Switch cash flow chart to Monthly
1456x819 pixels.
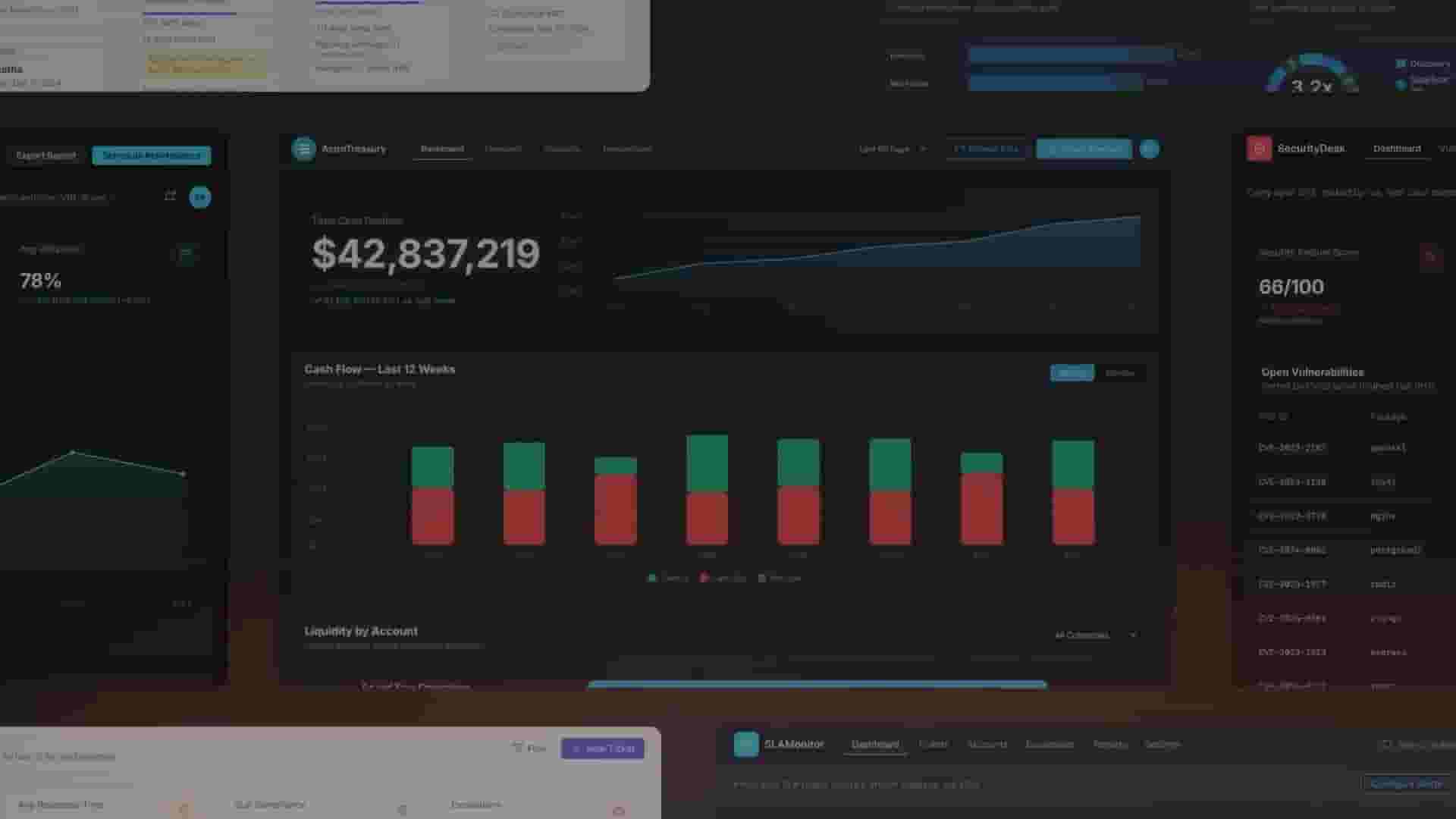[1119, 372]
